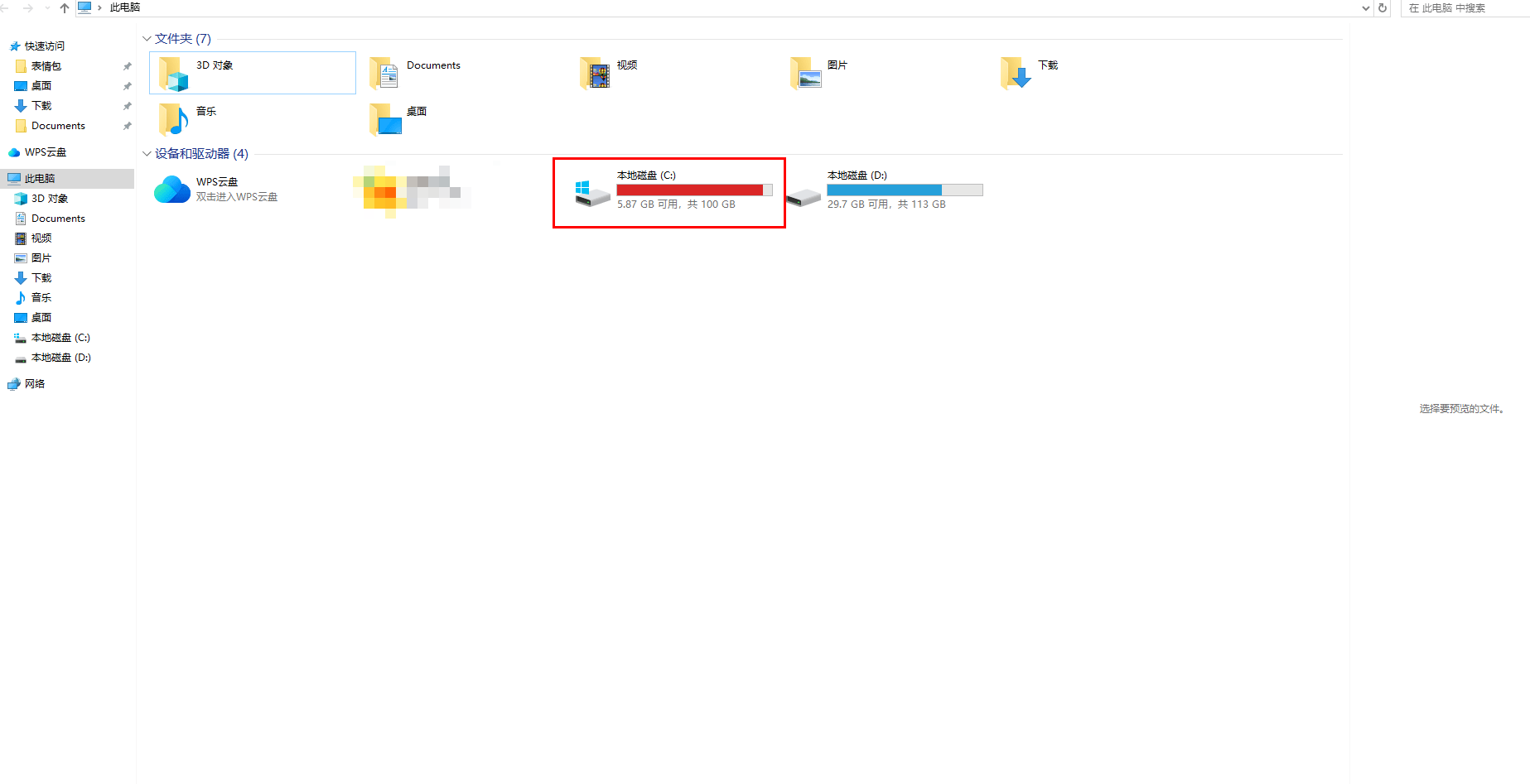Click the up-directory arrow icon
Screen dimensions: 1530x784
click(x=65, y=8)
